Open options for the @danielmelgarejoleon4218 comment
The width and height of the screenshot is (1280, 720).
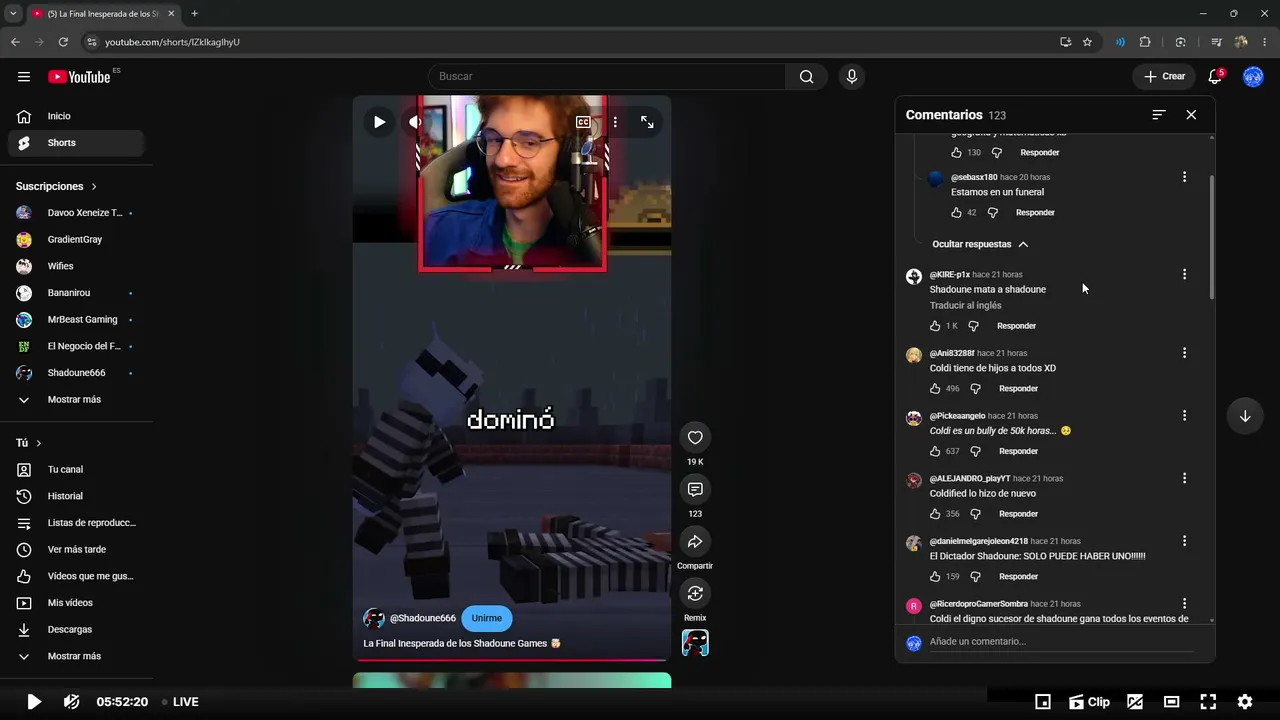tap(1184, 541)
